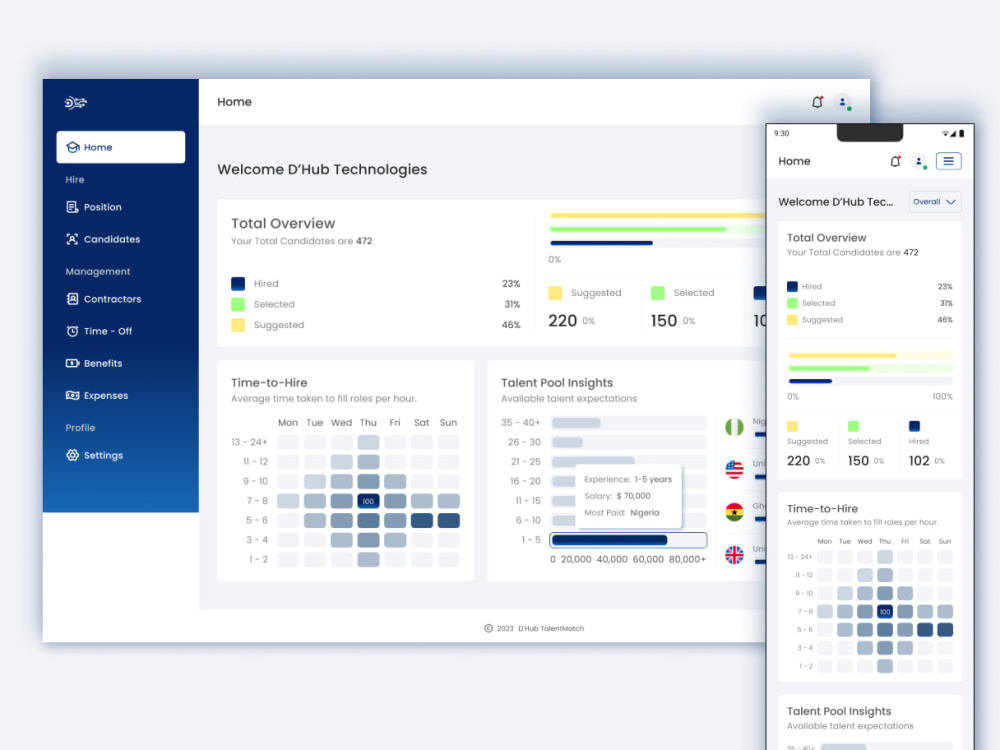
Task: Click the yellow Suggested progress bar on desktop
Action: [x=658, y=216]
